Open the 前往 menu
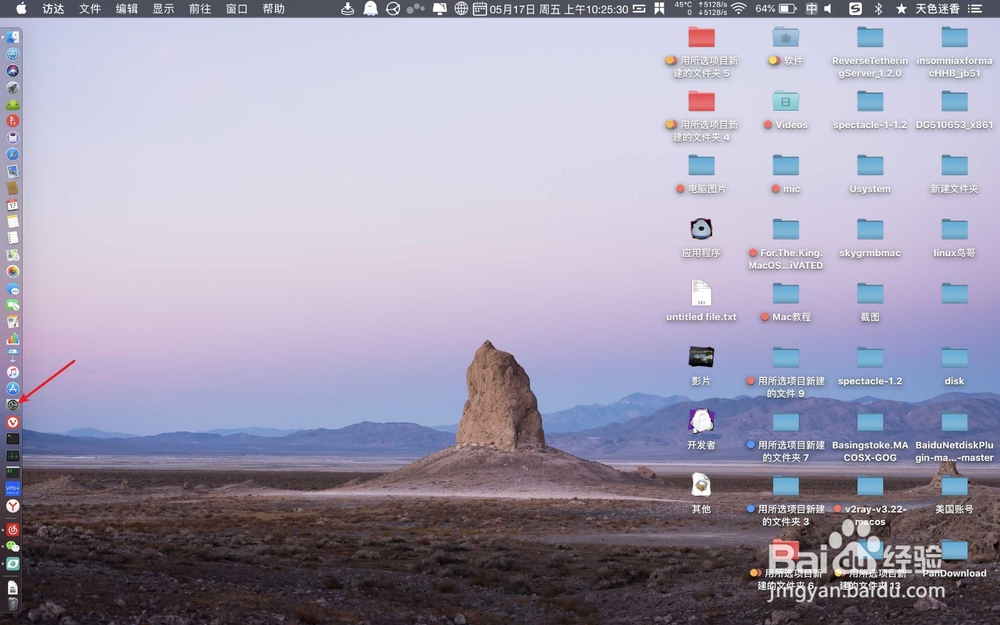1000x625 pixels. (200, 8)
